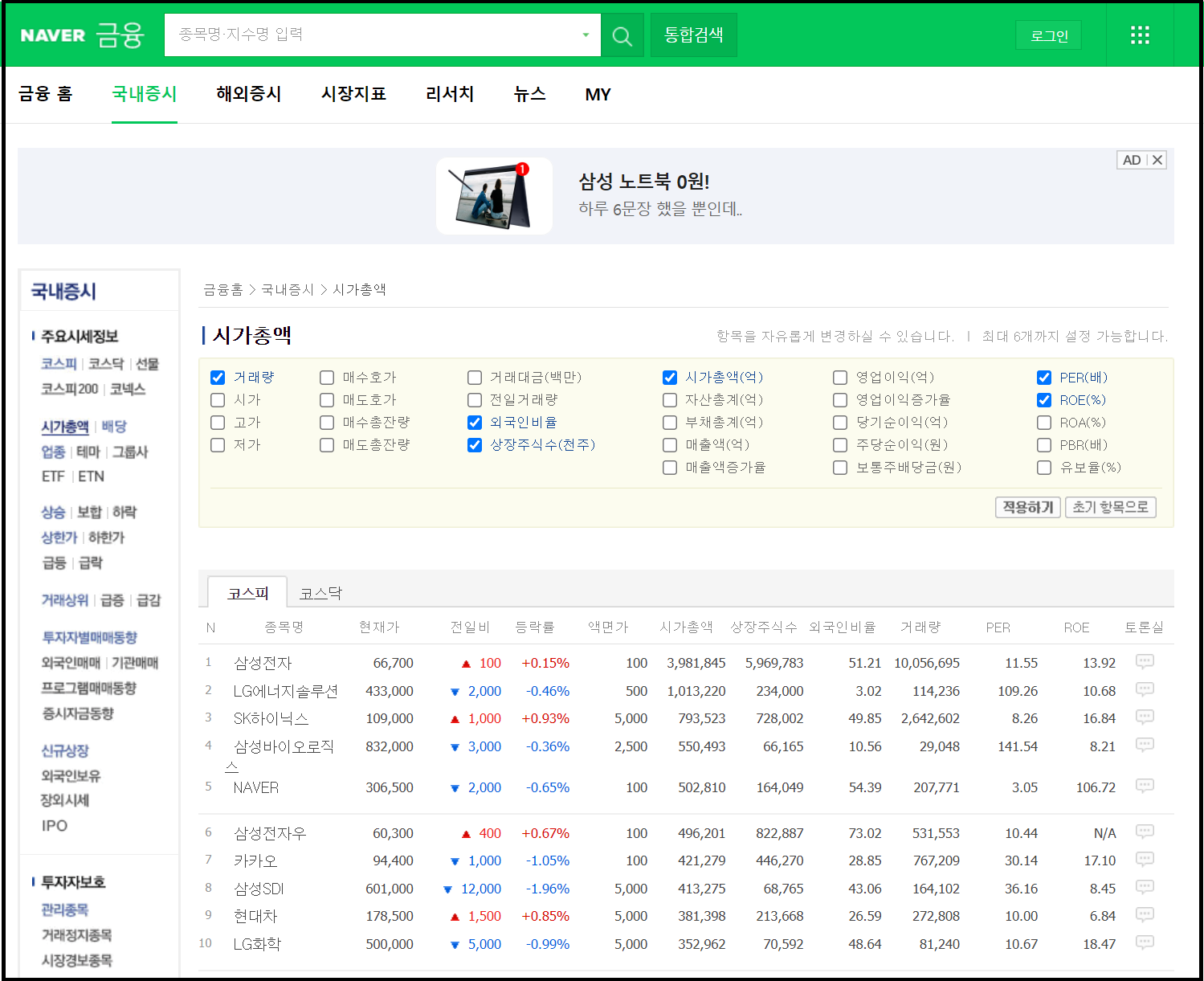Open the LG화학 stock link

click(257, 944)
